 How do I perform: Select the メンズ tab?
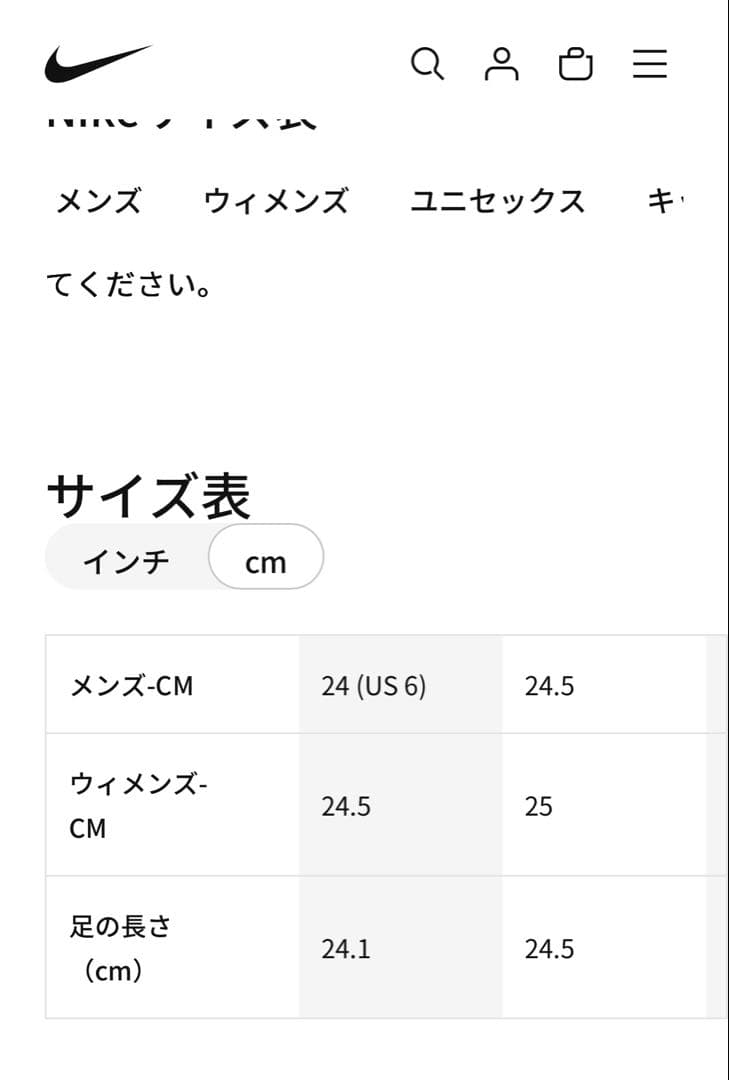pos(98,201)
